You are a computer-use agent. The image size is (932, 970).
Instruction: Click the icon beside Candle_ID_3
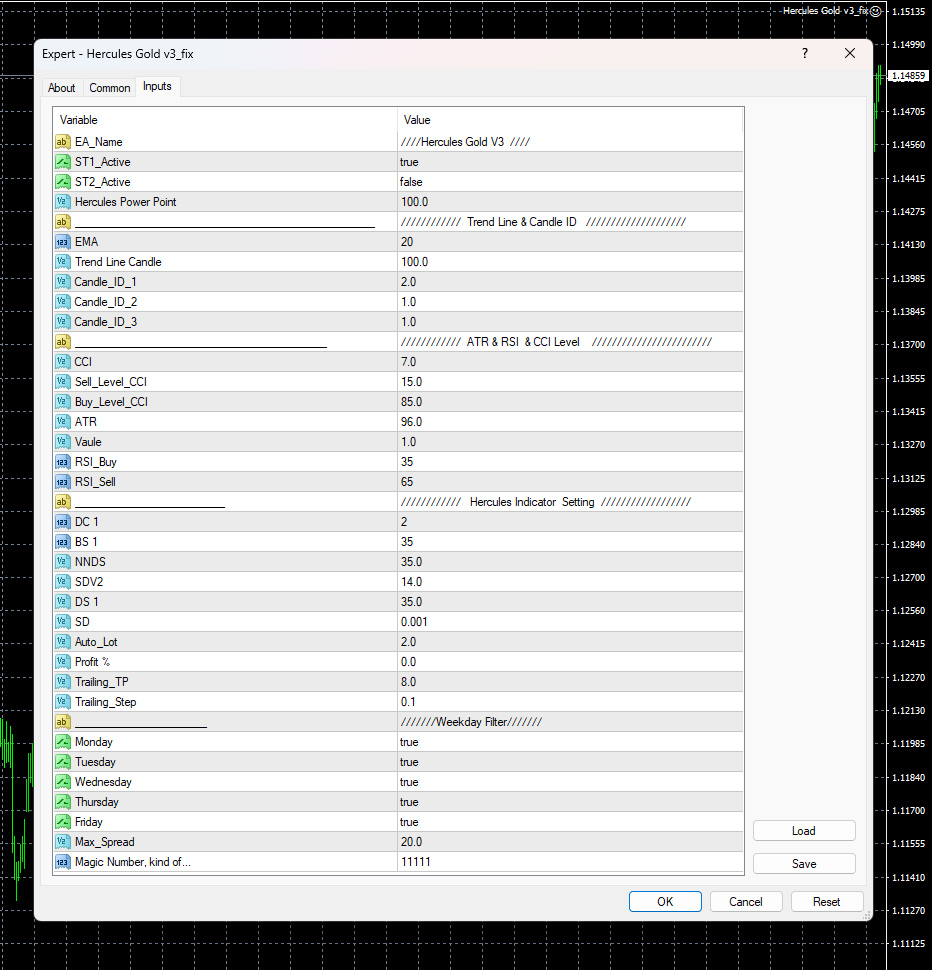click(62, 322)
